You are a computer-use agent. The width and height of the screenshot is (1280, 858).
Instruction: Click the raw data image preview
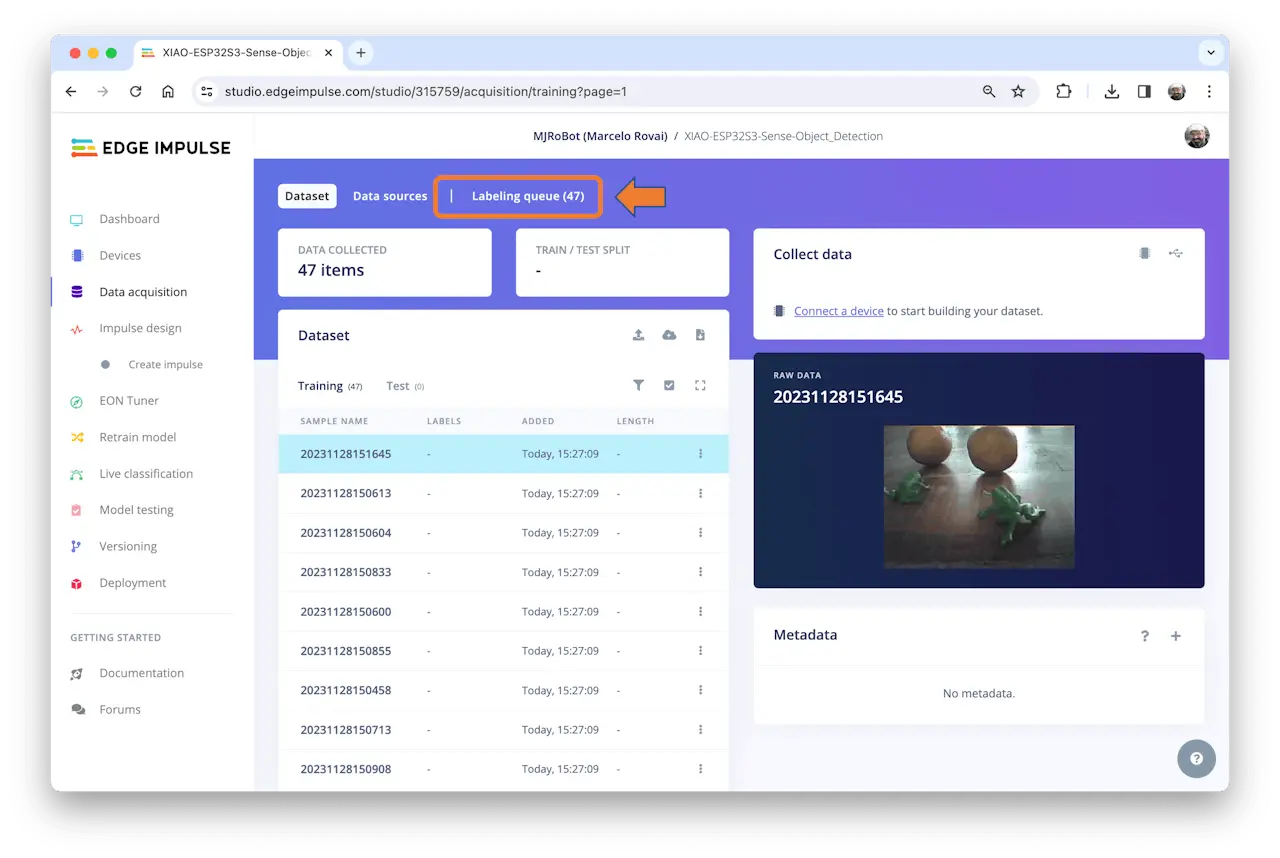click(979, 496)
